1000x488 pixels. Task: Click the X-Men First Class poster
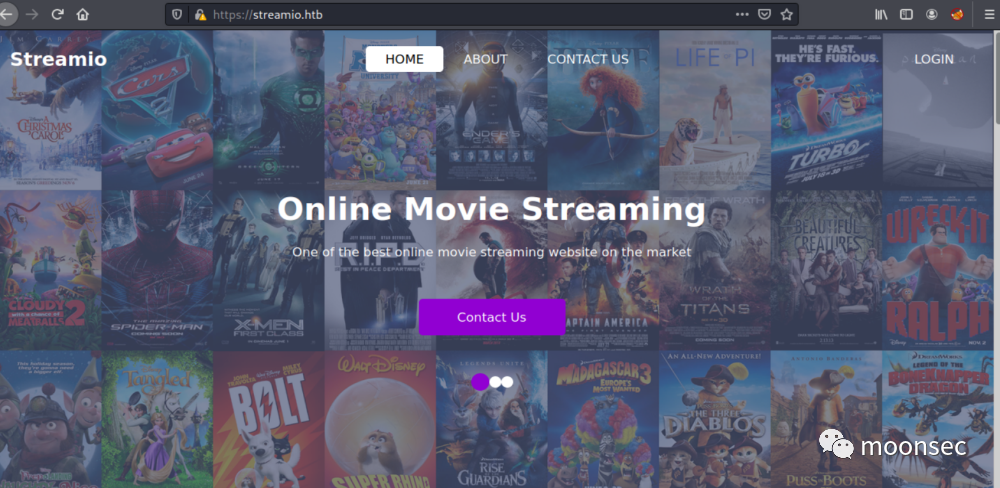268,270
